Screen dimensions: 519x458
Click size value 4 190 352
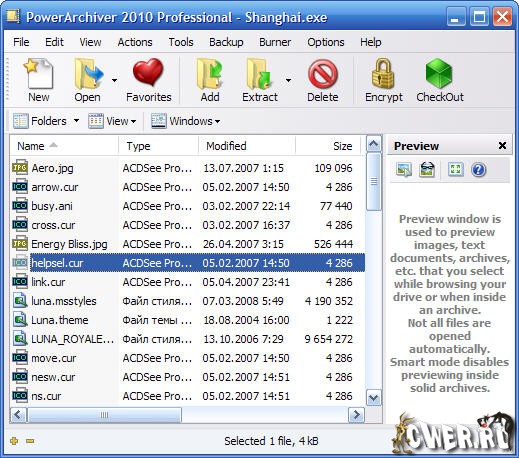(329, 301)
